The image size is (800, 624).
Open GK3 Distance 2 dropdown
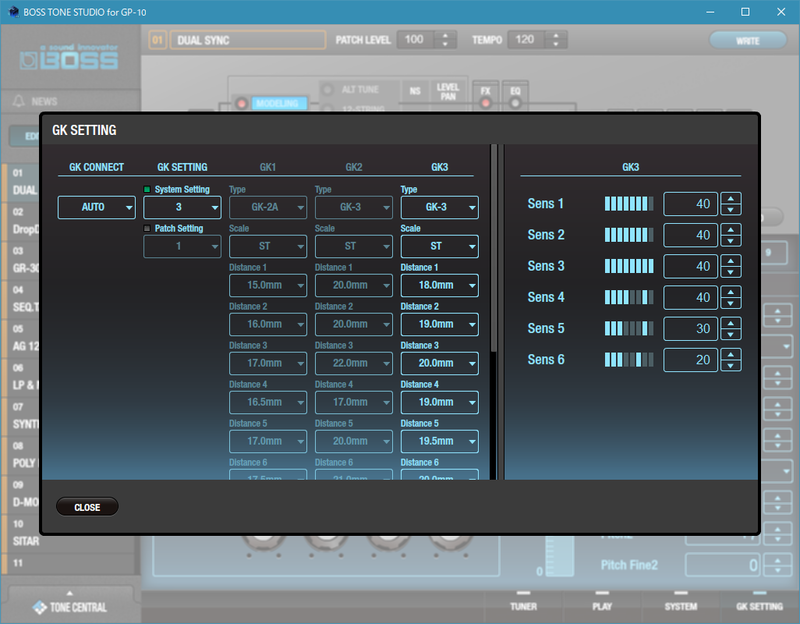pyautogui.click(x=439, y=324)
